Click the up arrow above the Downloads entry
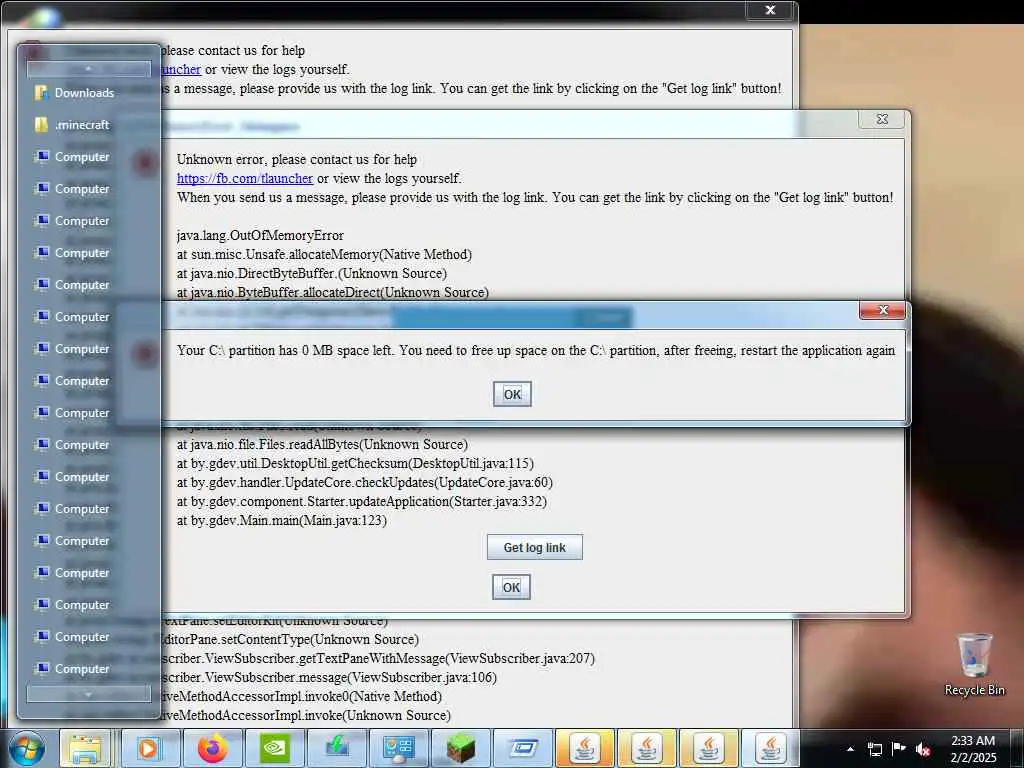Image resolution: width=1024 pixels, height=768 pixels. (89, 69)
